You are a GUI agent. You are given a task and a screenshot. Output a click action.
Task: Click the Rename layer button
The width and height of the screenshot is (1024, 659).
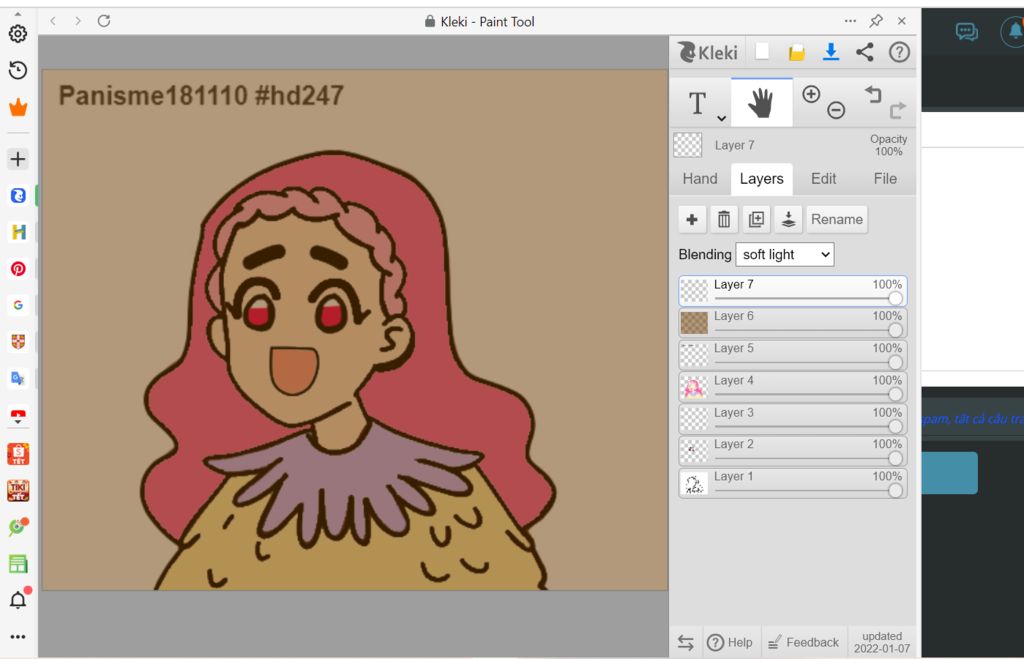point(837,219)
